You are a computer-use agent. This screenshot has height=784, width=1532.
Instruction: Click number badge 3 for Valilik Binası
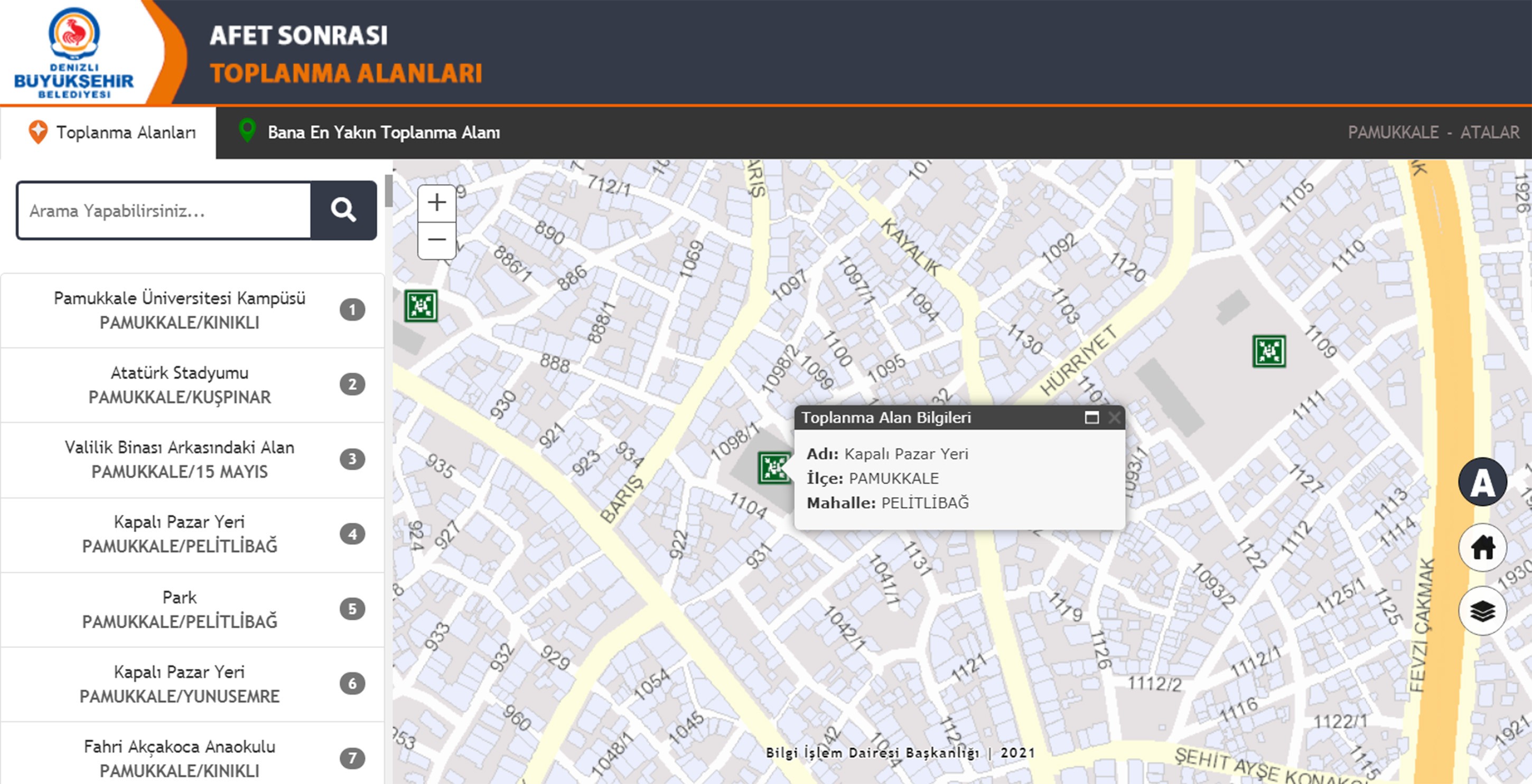pyautogui.click(x=352, y=459)
